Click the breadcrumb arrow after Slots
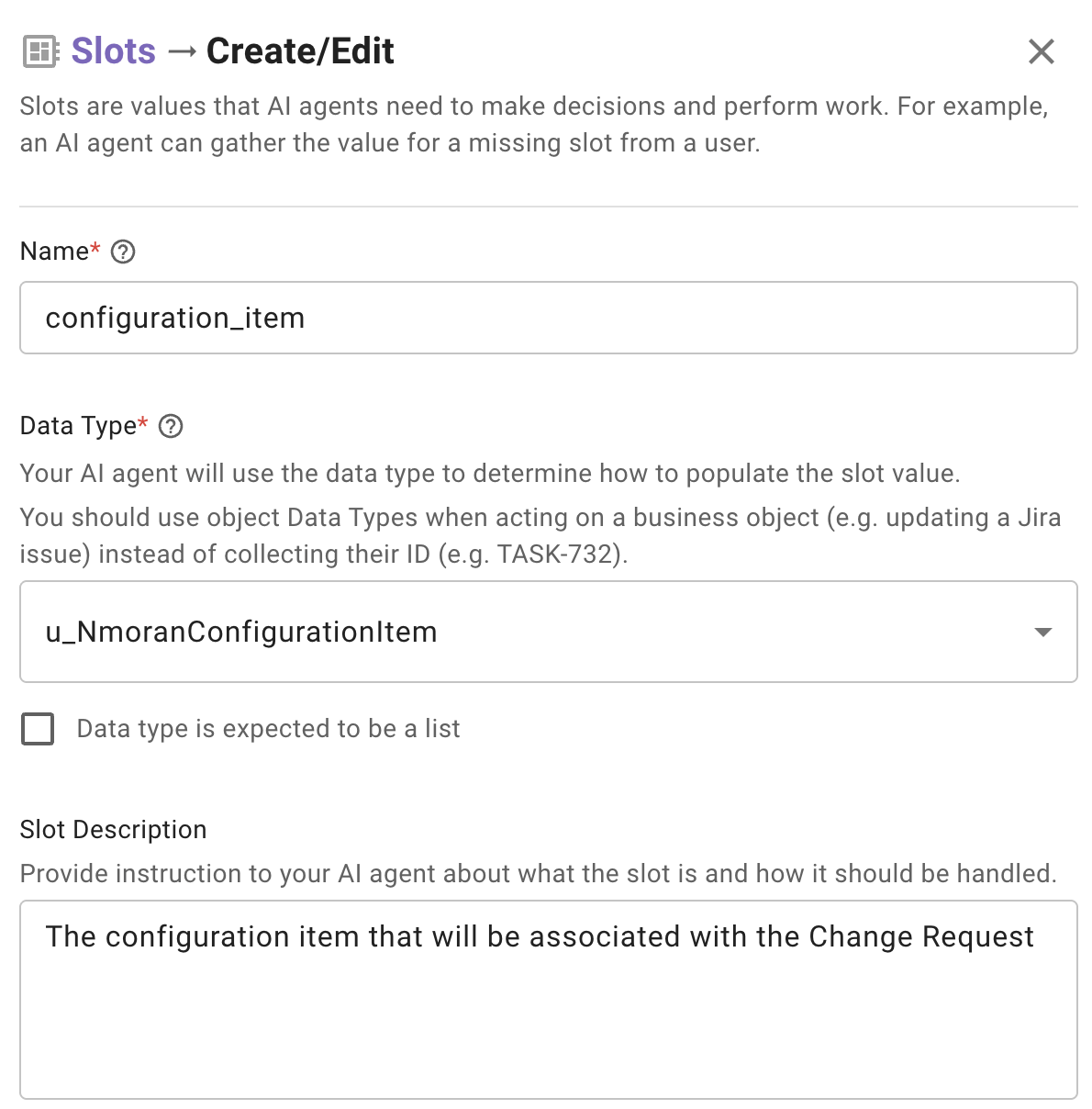This screenshot has width=1092, height=1109. coord(182,51)
